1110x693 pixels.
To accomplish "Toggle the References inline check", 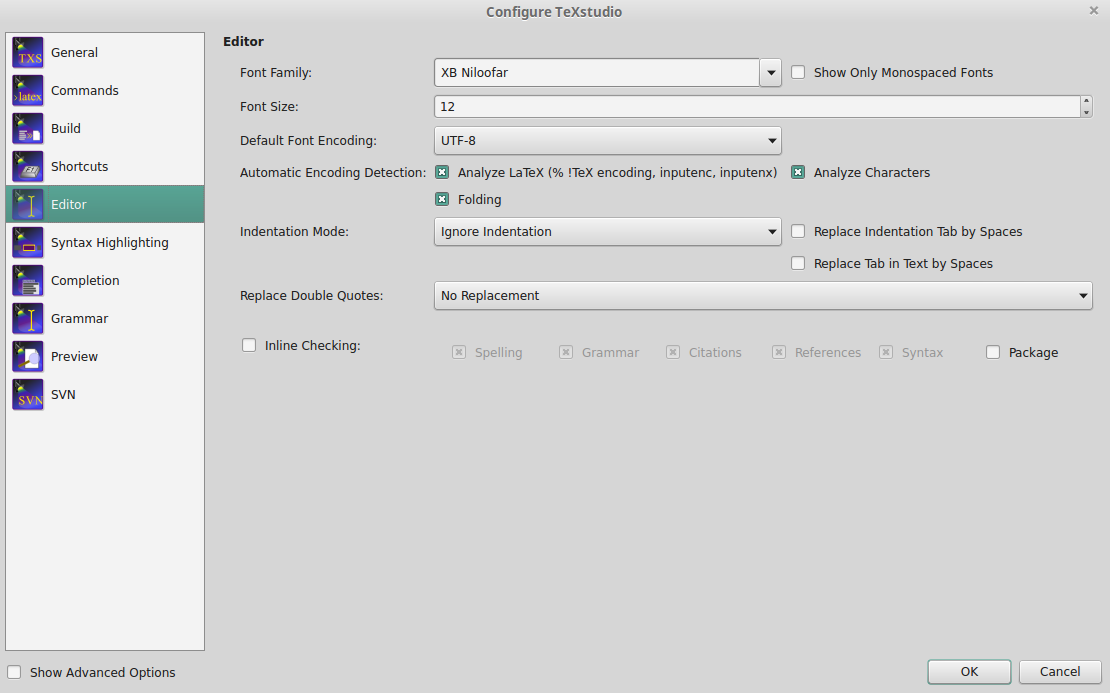I will [x=779, y=353].
